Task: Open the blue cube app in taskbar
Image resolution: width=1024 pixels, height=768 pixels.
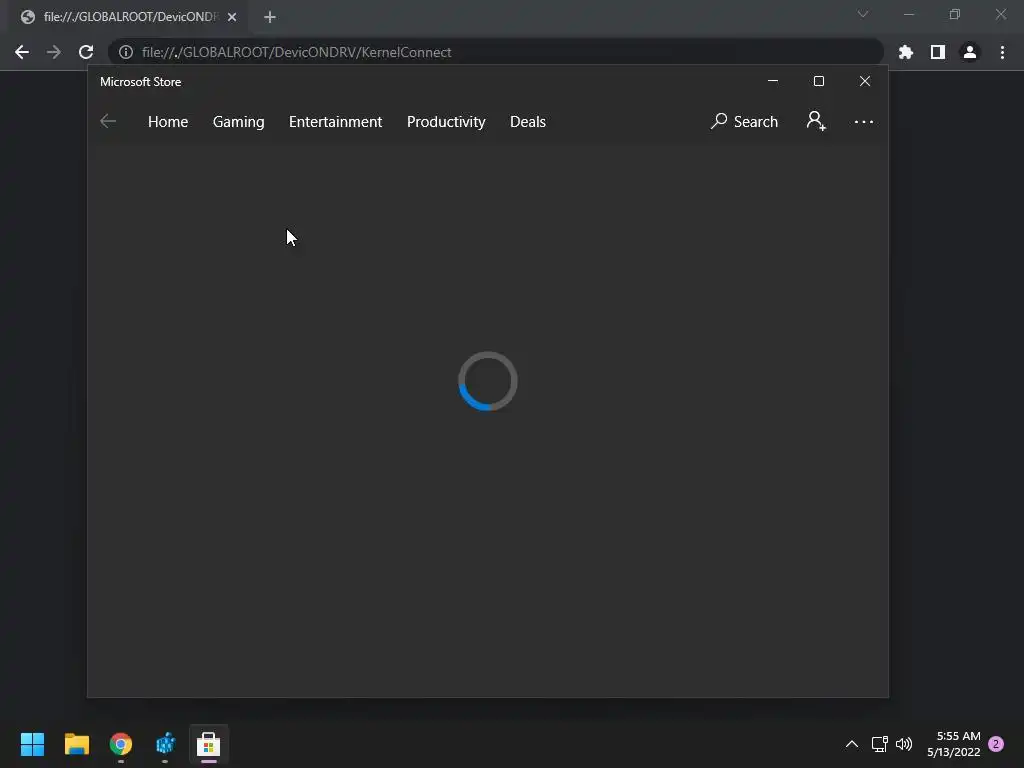Action: [165, 744]
